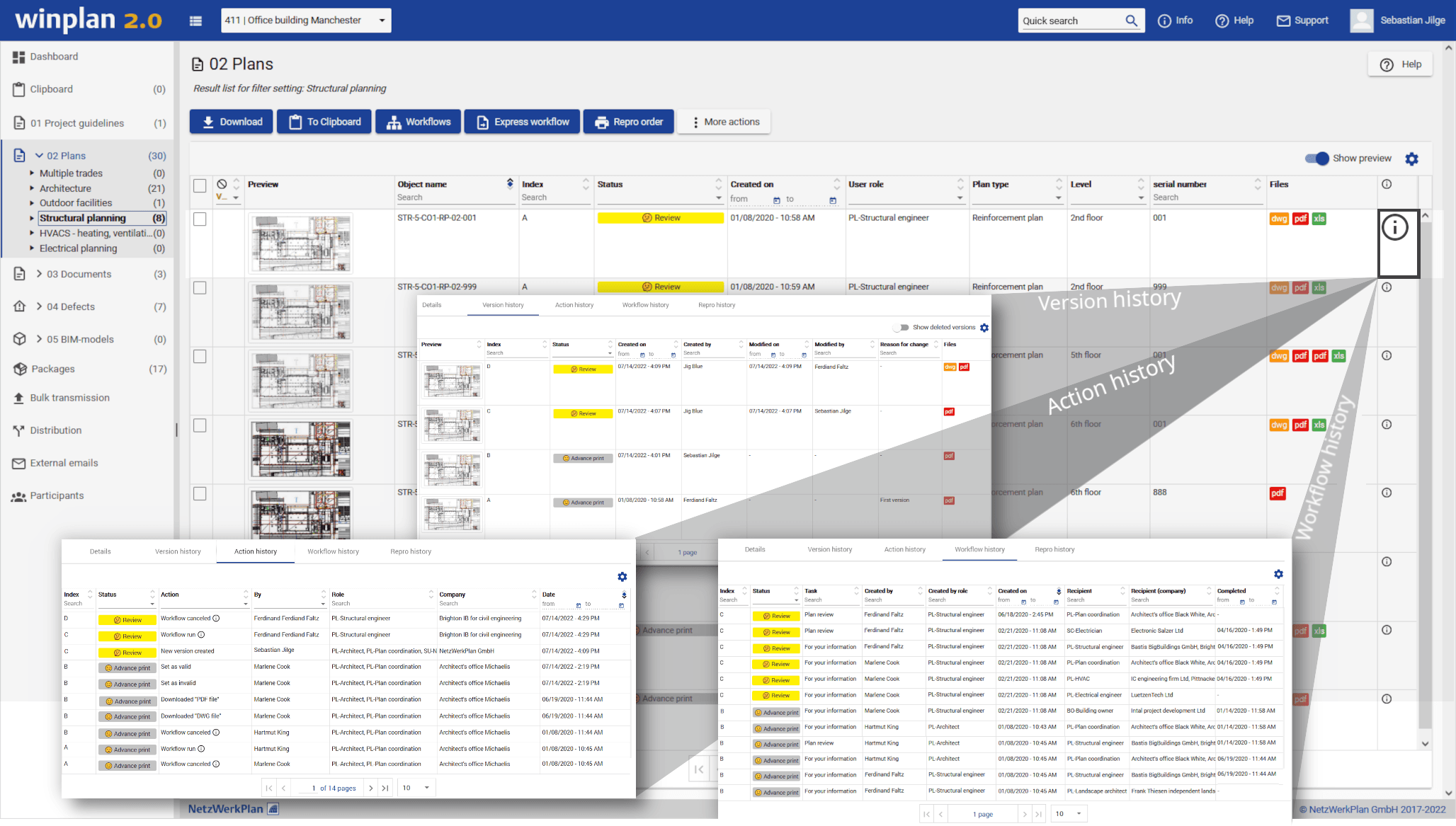Screen dimensions: 1456x826
Task: Toggle Show deleted versions switch
Action: pos(901,328)
